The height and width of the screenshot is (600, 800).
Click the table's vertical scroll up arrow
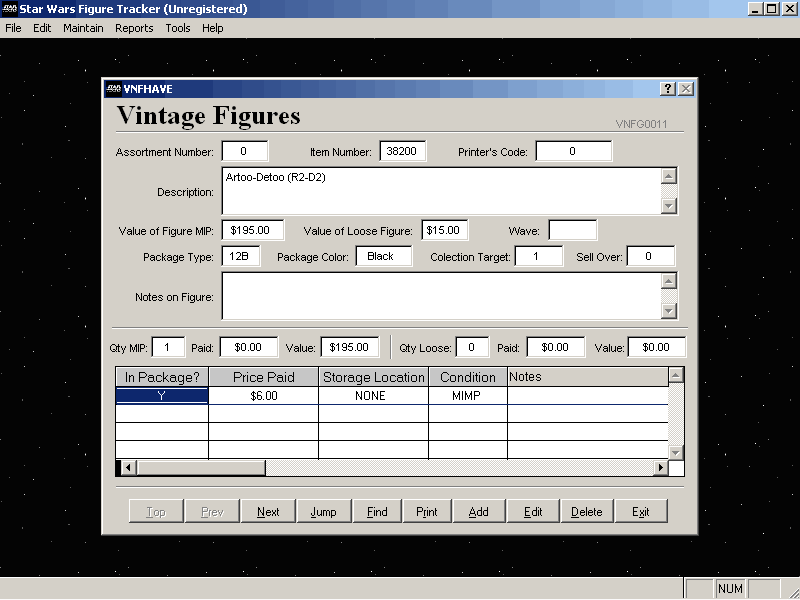coord(676,376)
